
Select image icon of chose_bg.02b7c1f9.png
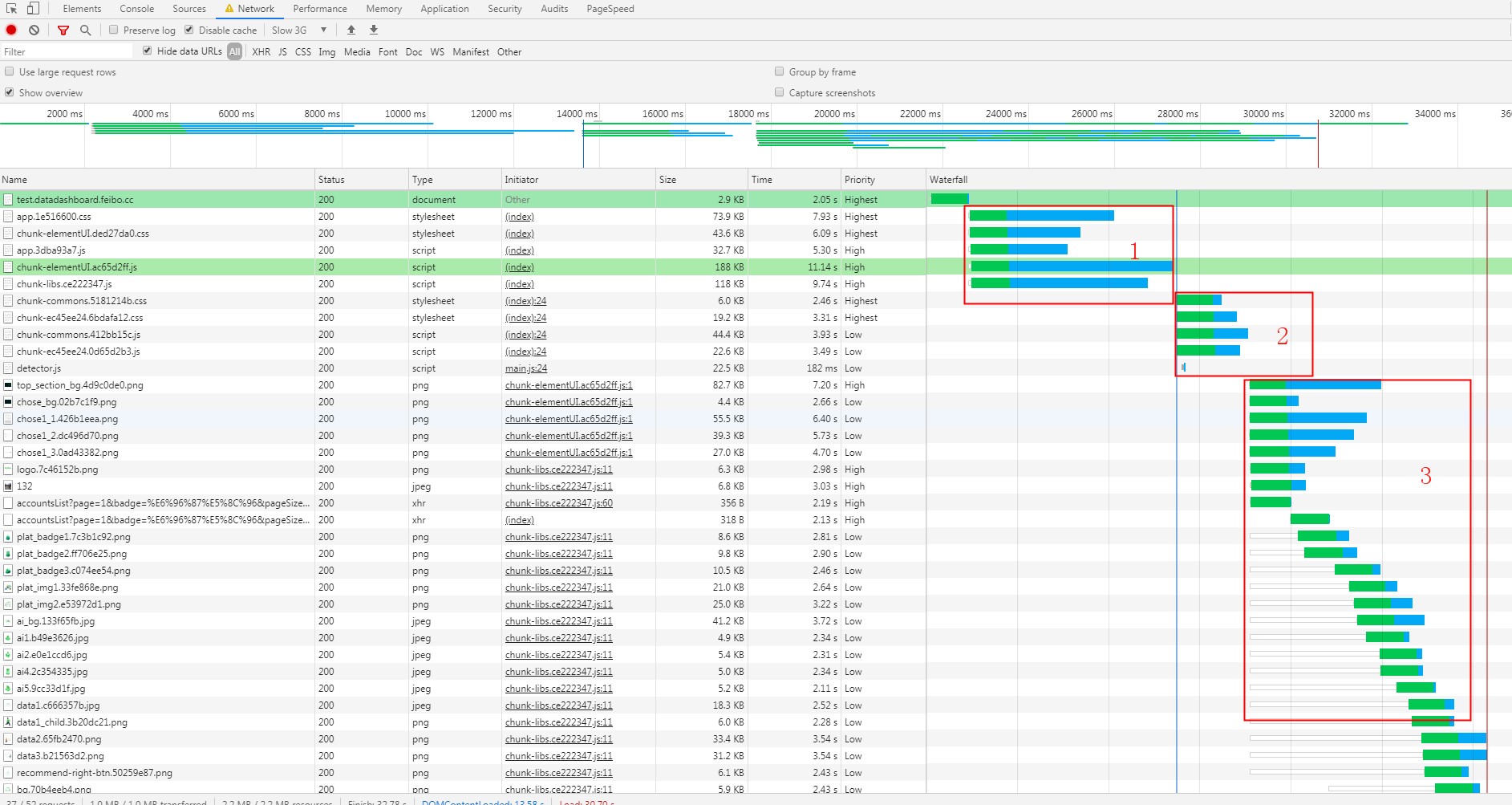8,401
